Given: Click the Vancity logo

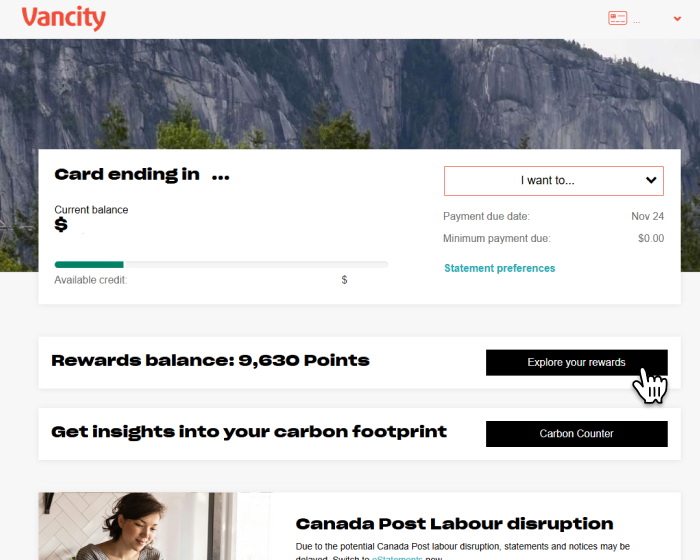Looking at the screenshot, I should coord(63,18).
